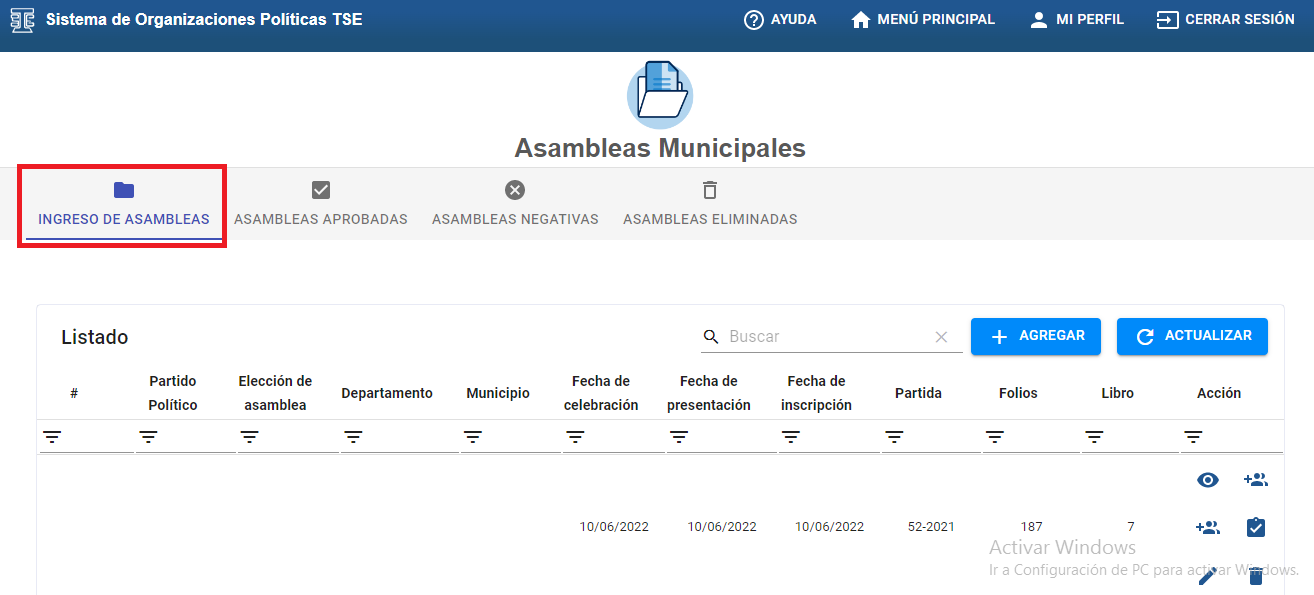
Task: Select the Ingreso de Asambleas tab
Action: pyautogui.click(x=124, y=204)
